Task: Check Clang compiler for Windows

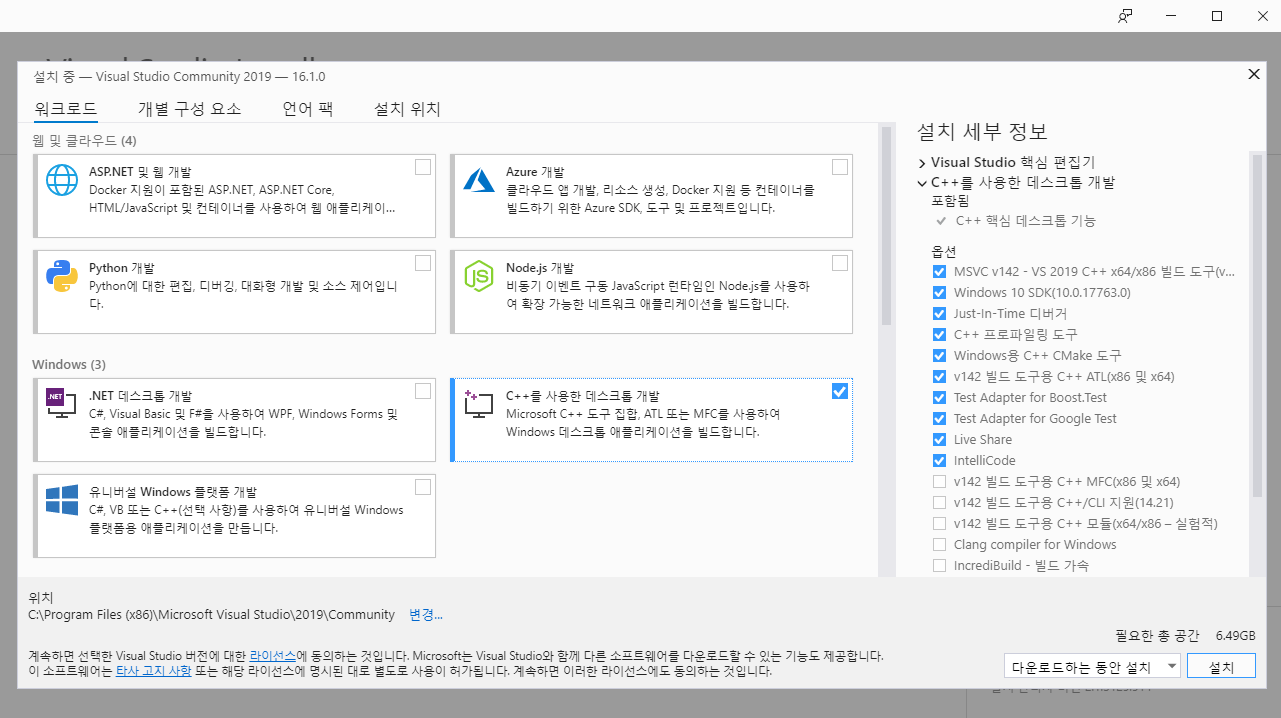Action: 939,545
